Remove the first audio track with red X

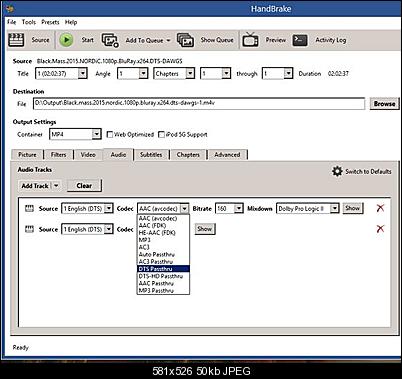(x=380, y=208)
